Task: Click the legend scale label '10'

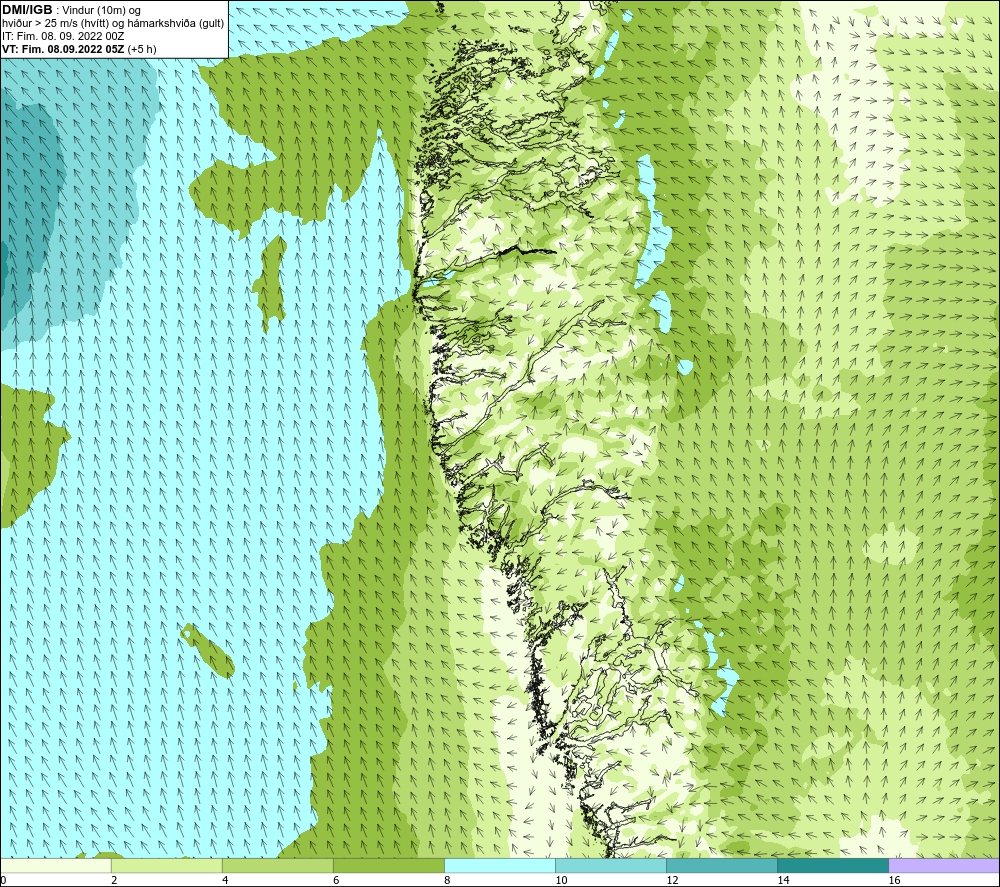Action: click(561, 880)
